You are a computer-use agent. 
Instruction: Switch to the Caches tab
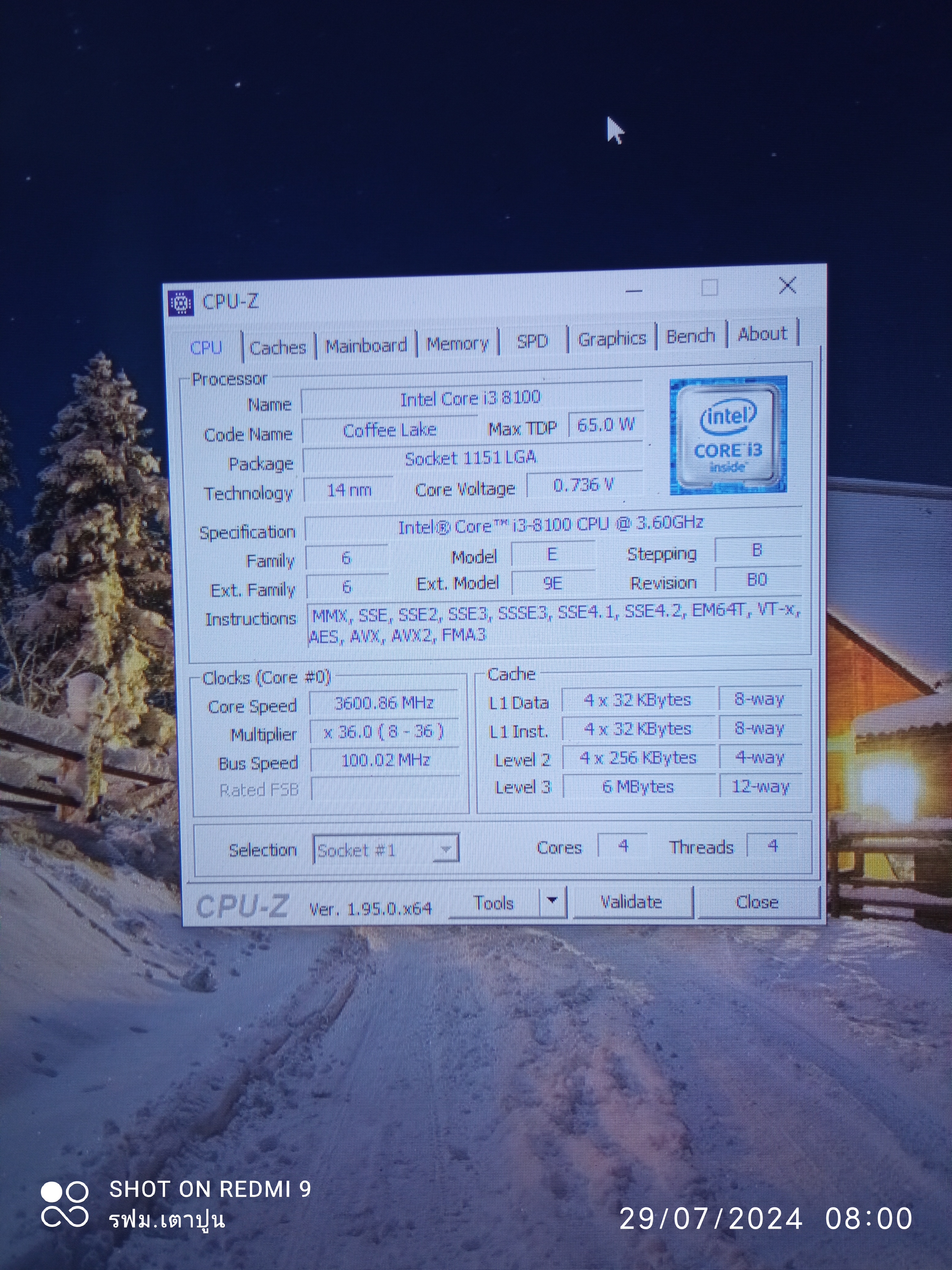point(278,347)
